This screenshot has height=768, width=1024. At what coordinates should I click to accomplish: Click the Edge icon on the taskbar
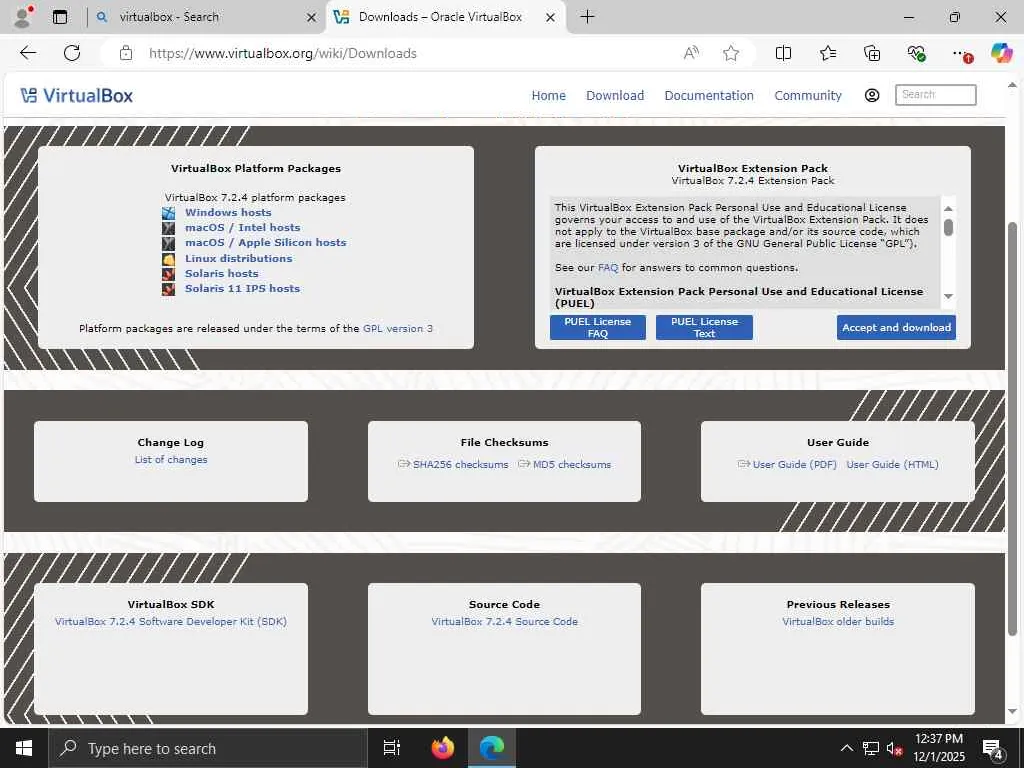click(x=492, y=748)
